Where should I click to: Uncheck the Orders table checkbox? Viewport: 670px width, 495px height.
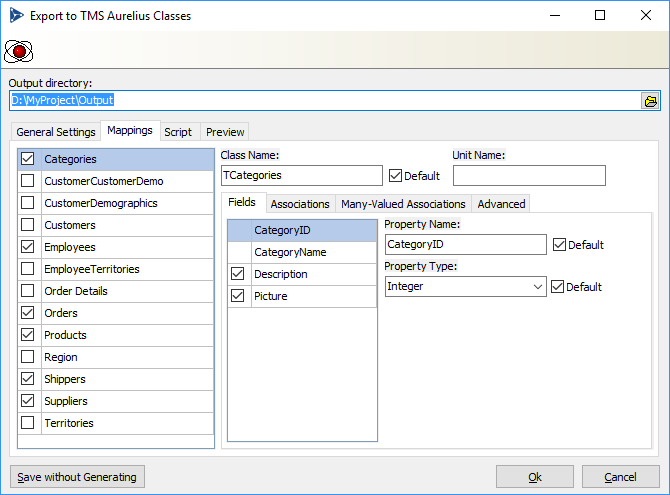tap(28, 313)
